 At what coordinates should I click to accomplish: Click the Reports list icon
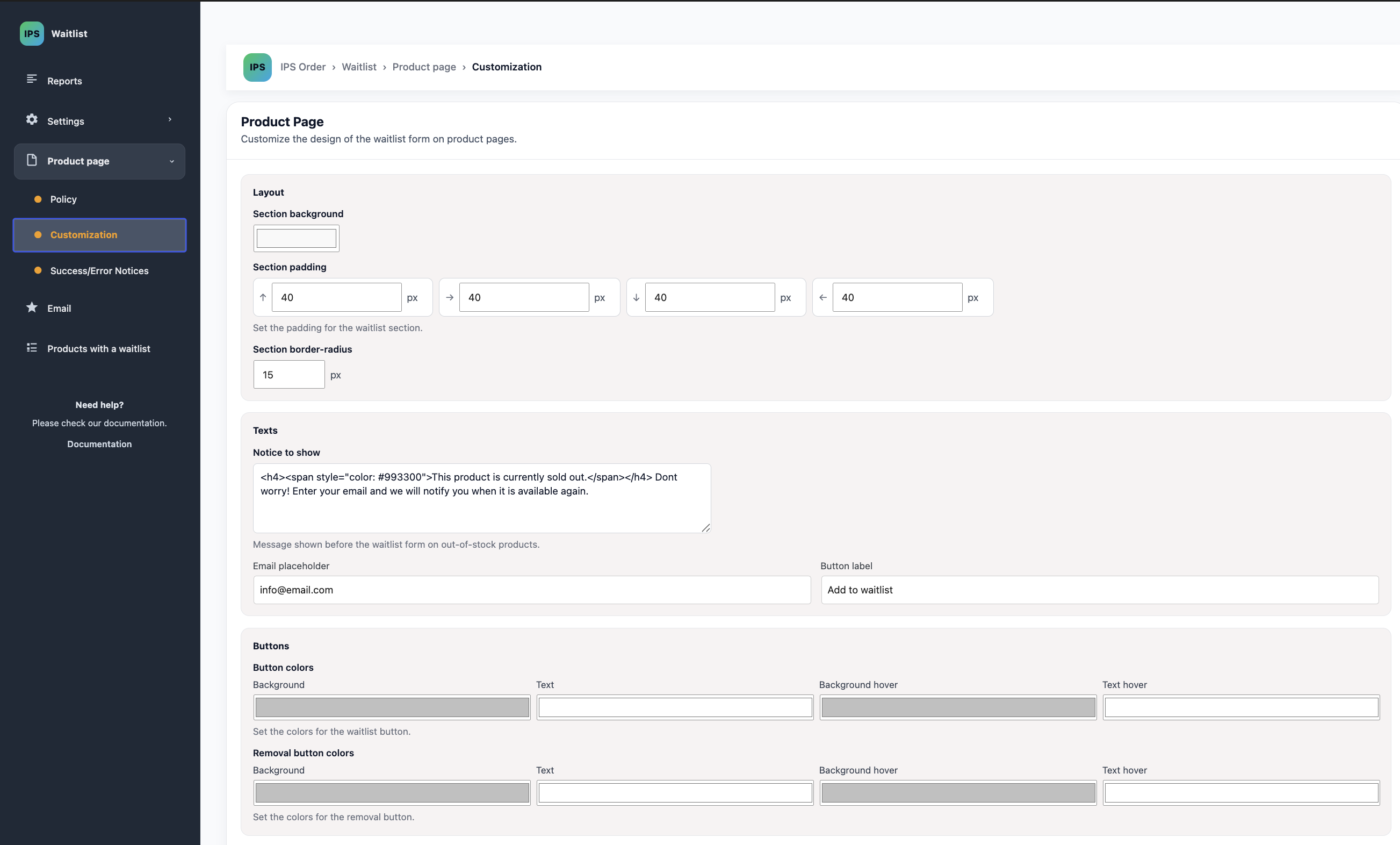32,79
